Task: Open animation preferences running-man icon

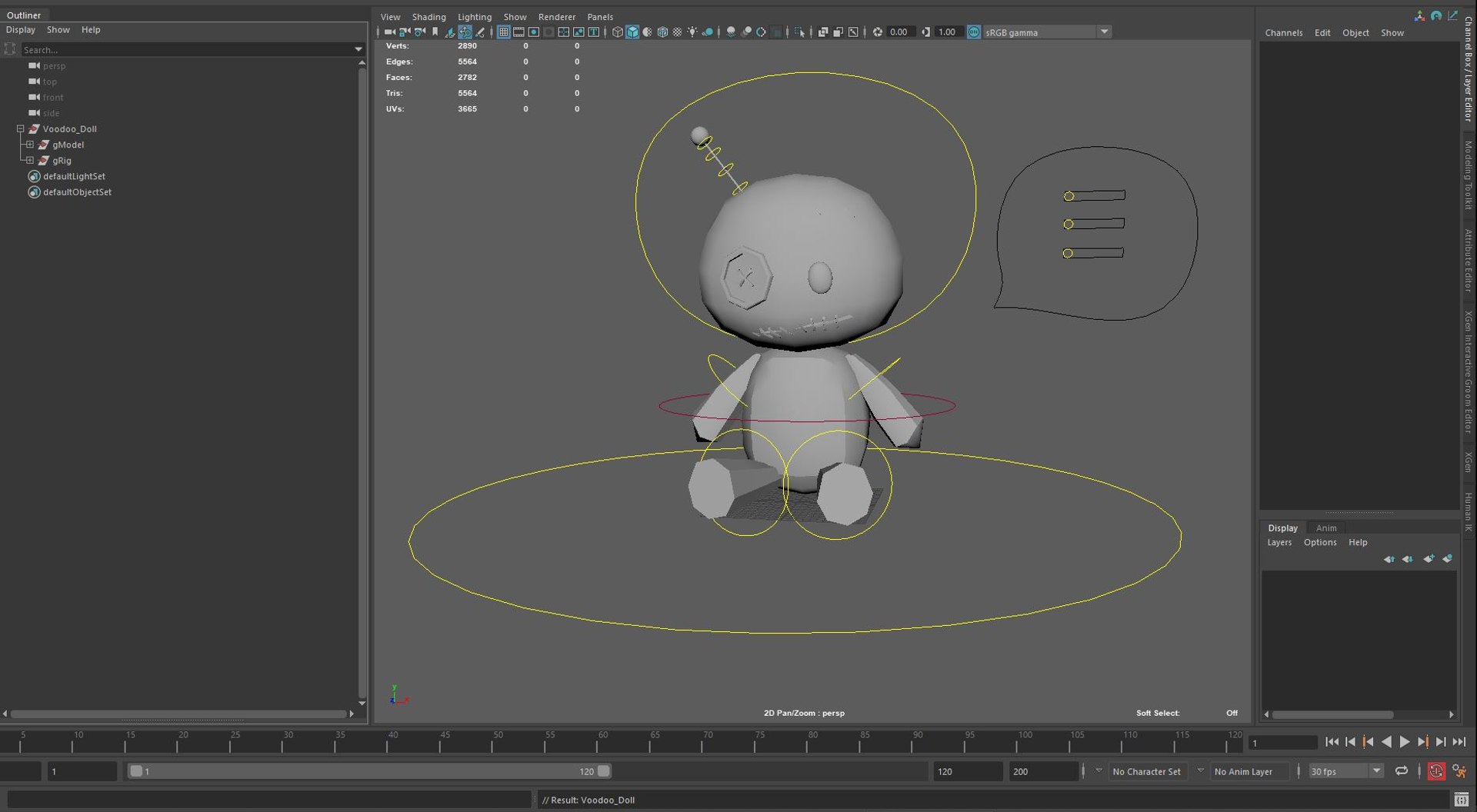Action: coord(1459,771)
